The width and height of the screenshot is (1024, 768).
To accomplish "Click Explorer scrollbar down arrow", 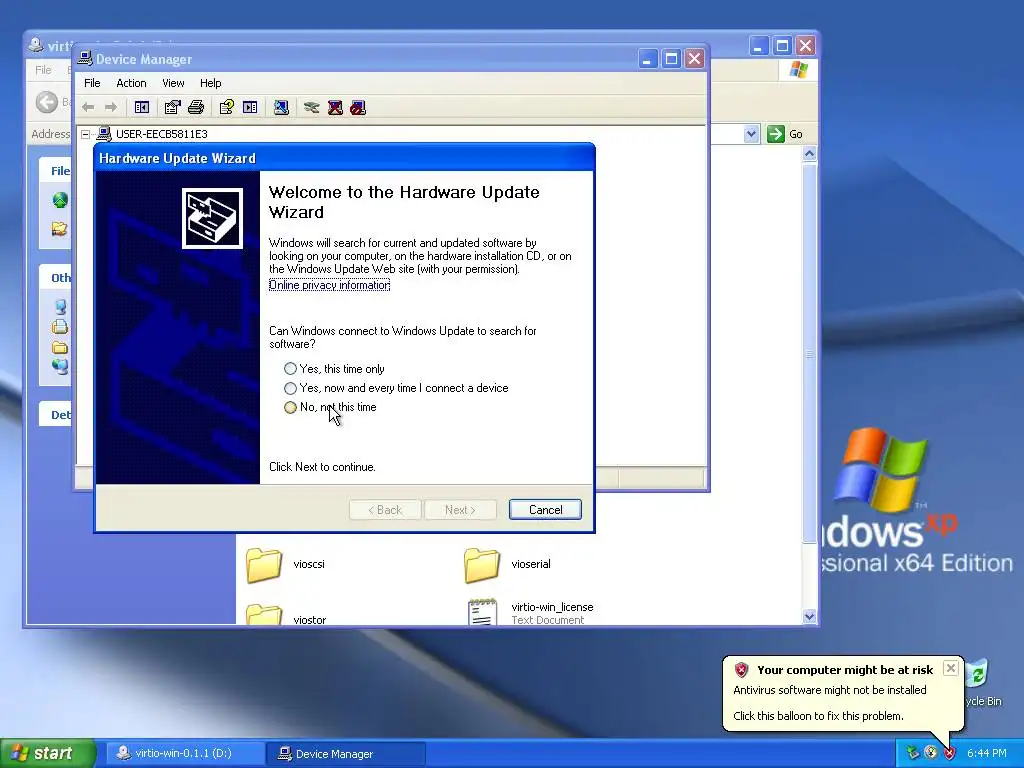I will point(810,616).
